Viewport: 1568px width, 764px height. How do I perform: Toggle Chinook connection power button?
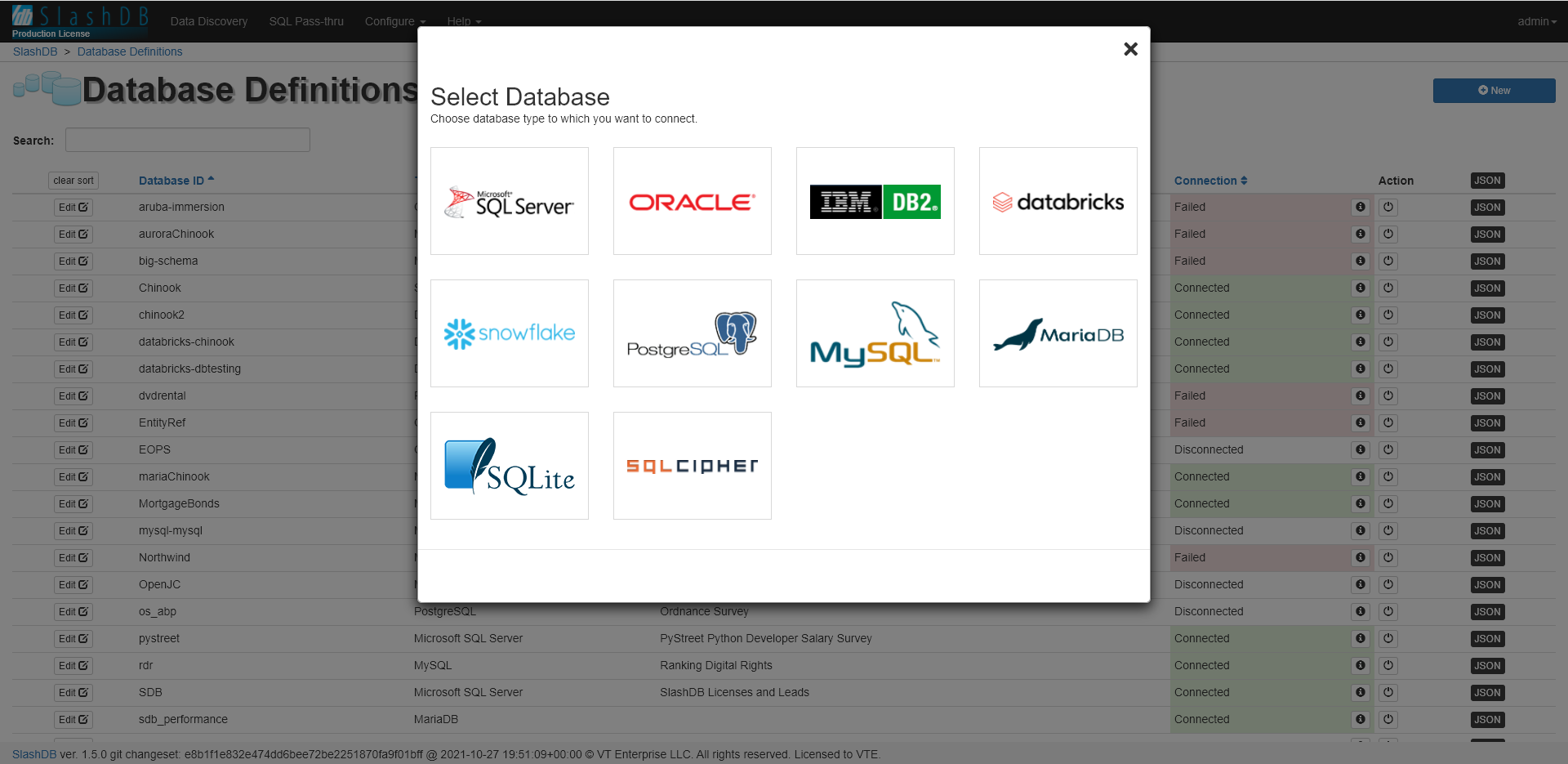pyautogui.click(x=1388, y=288)
